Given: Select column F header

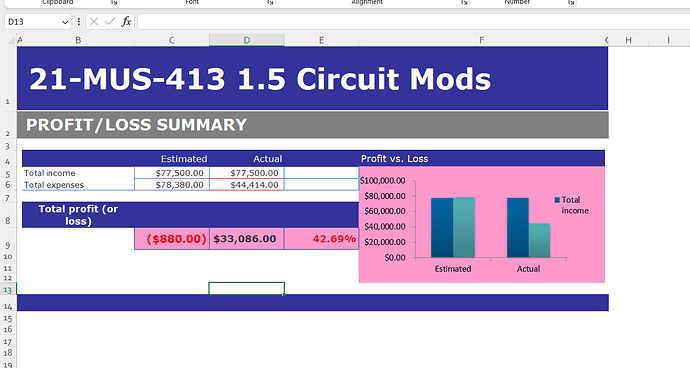Looking at the screenshot, I should click(482, 40).
